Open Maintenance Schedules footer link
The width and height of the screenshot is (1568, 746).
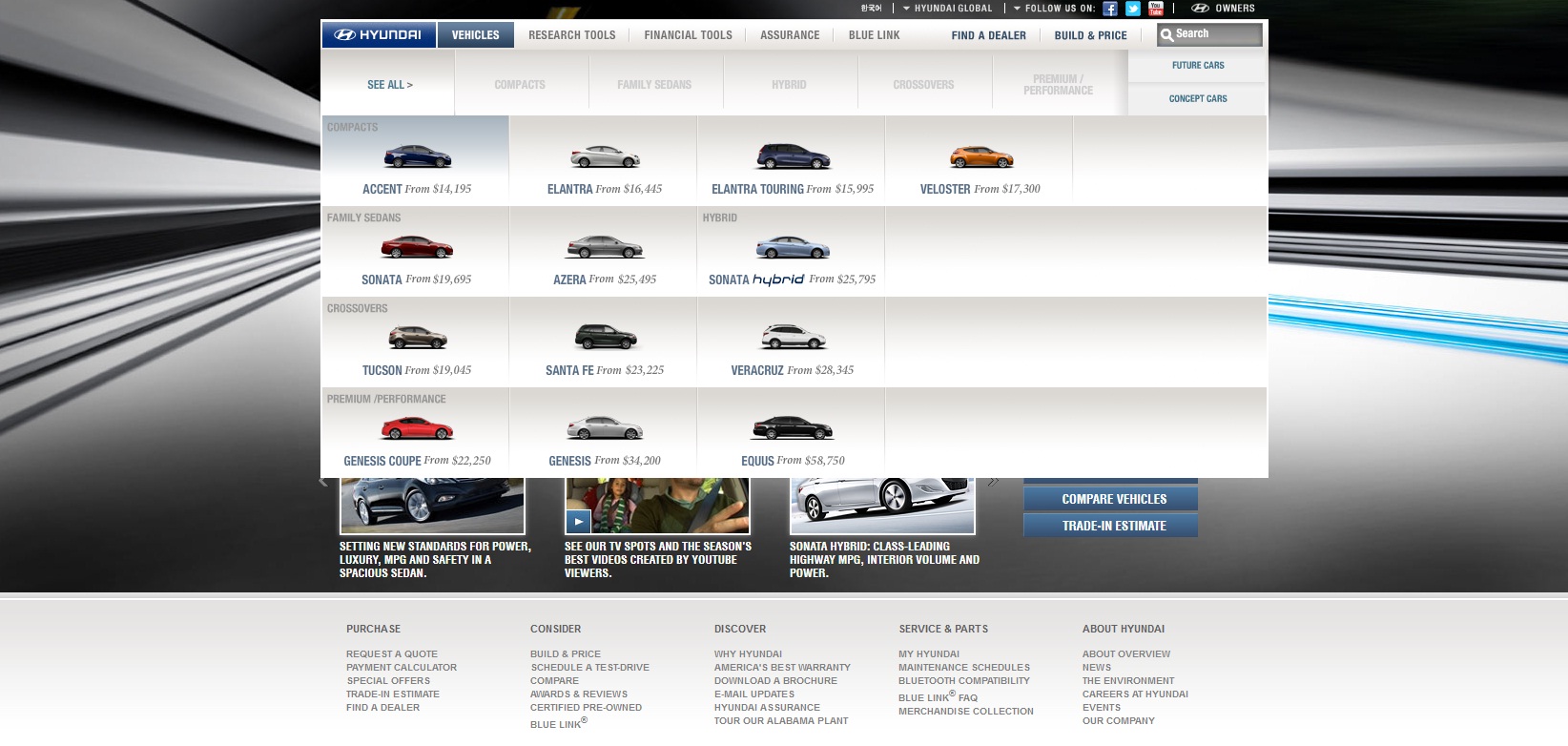pyautogui.click(x=964, y=668)
